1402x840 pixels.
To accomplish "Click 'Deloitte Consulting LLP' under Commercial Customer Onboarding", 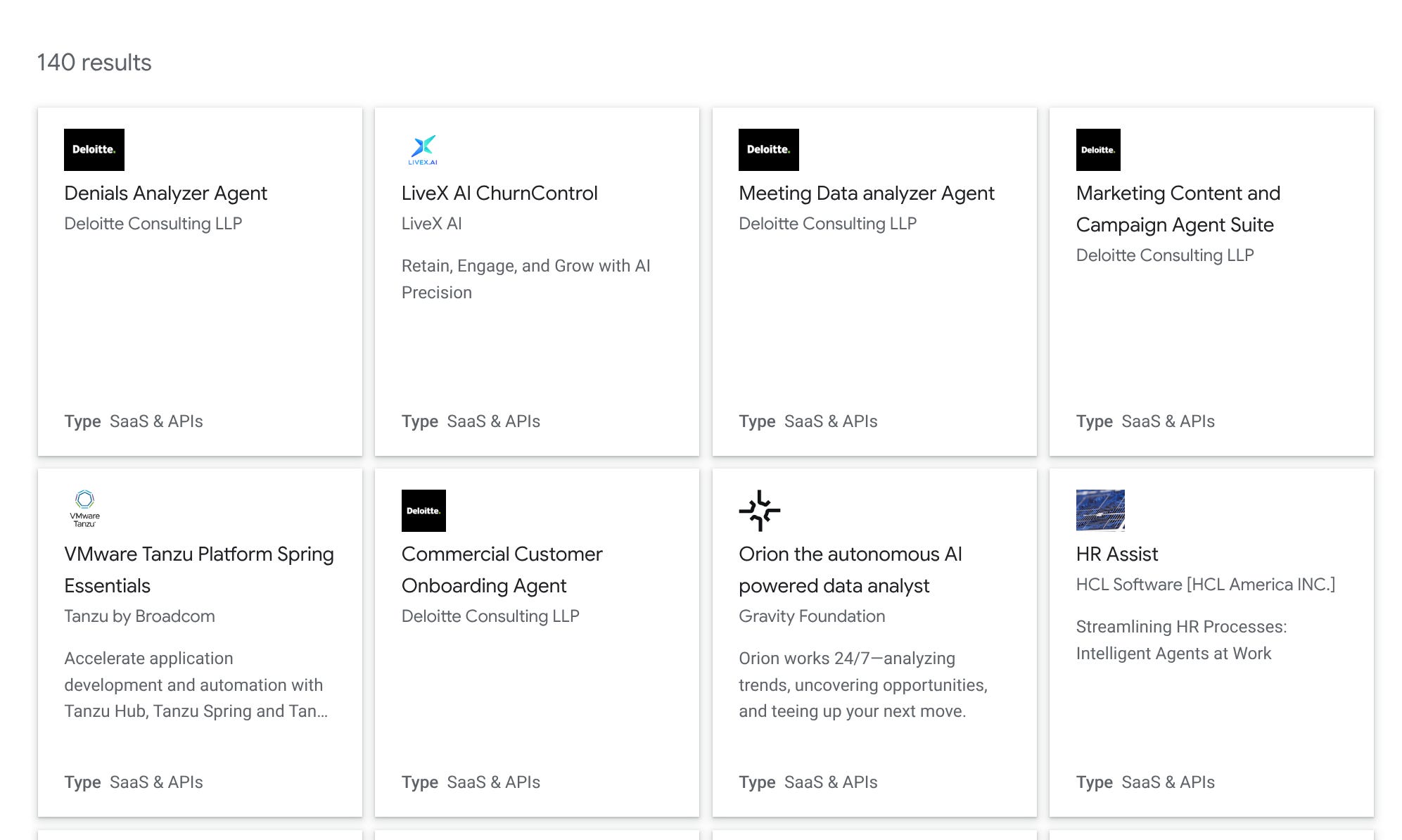I will click(490, 616).
